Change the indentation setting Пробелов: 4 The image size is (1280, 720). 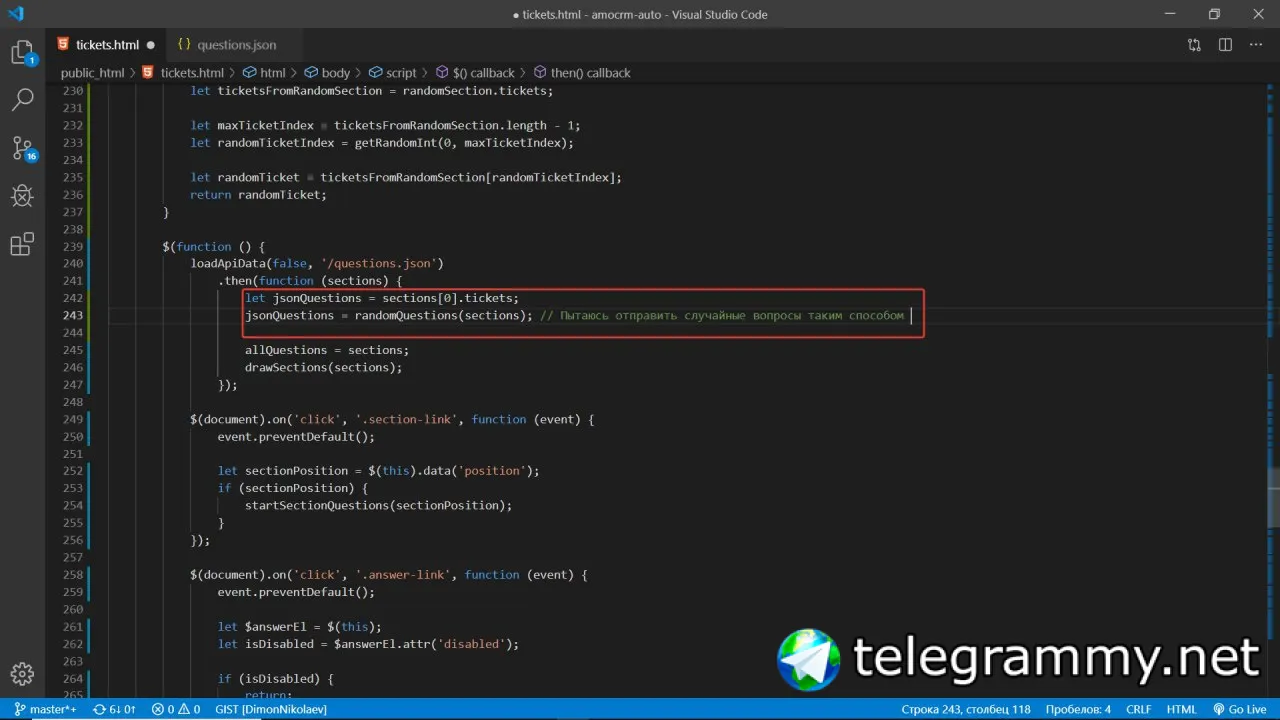pyautogui.click(x=1078, y=709)
